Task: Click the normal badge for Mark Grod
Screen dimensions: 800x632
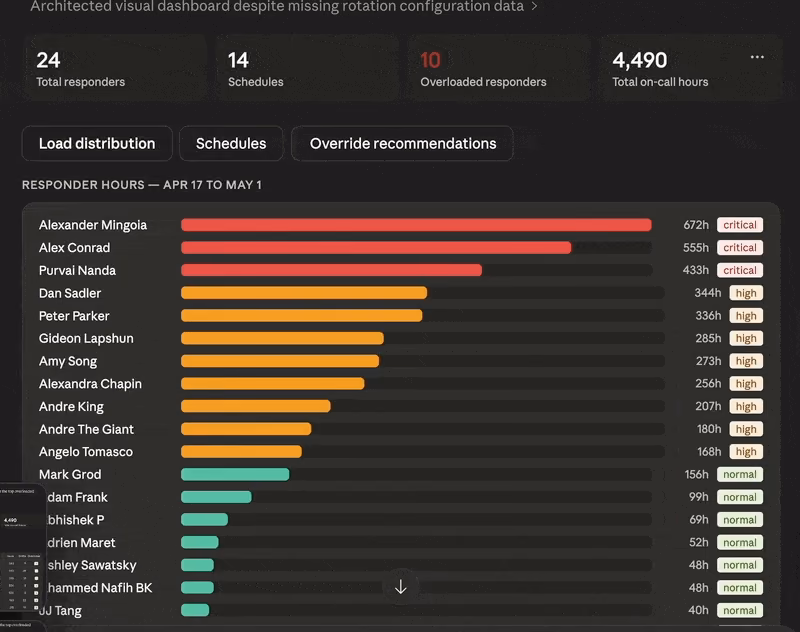Action: [740, 474]
